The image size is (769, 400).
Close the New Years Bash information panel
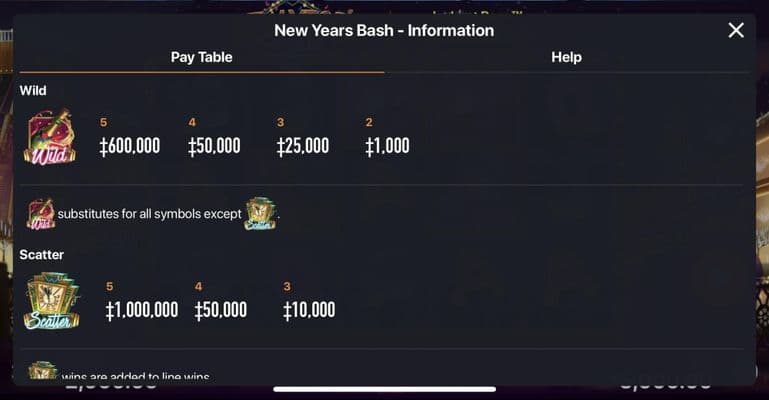point(736,30)
